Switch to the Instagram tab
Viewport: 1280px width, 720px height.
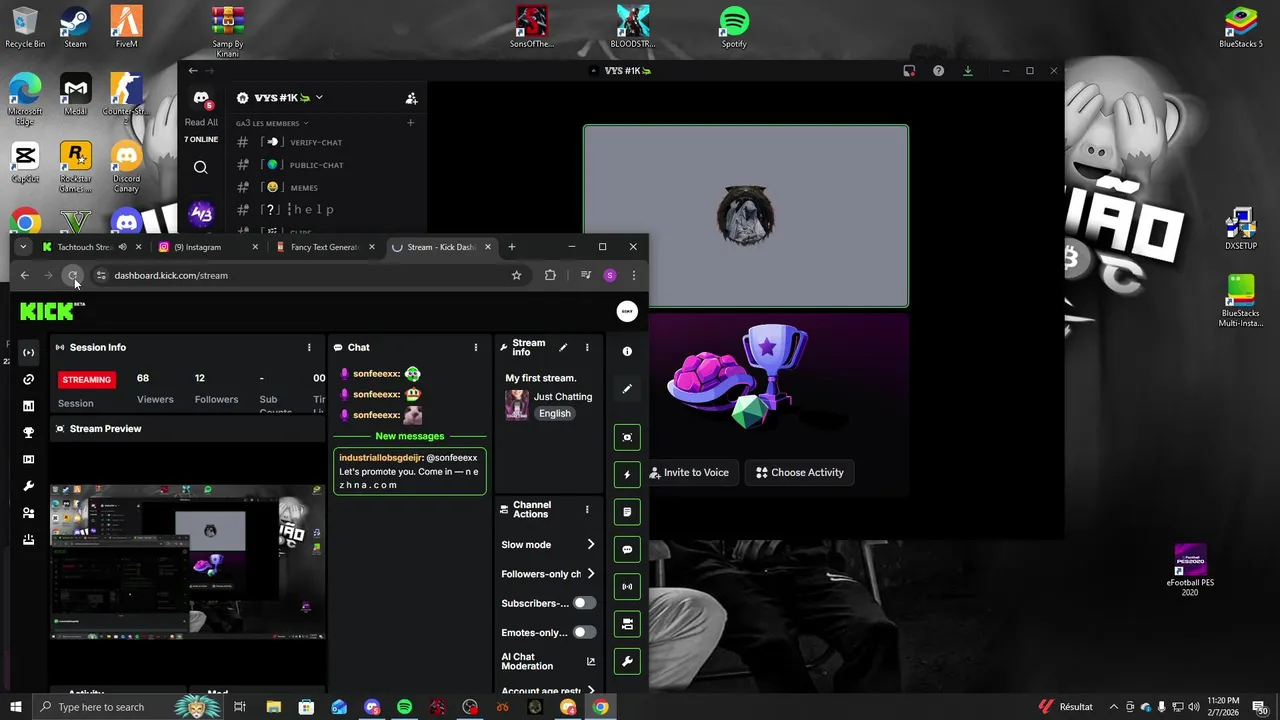pos(208,247)
